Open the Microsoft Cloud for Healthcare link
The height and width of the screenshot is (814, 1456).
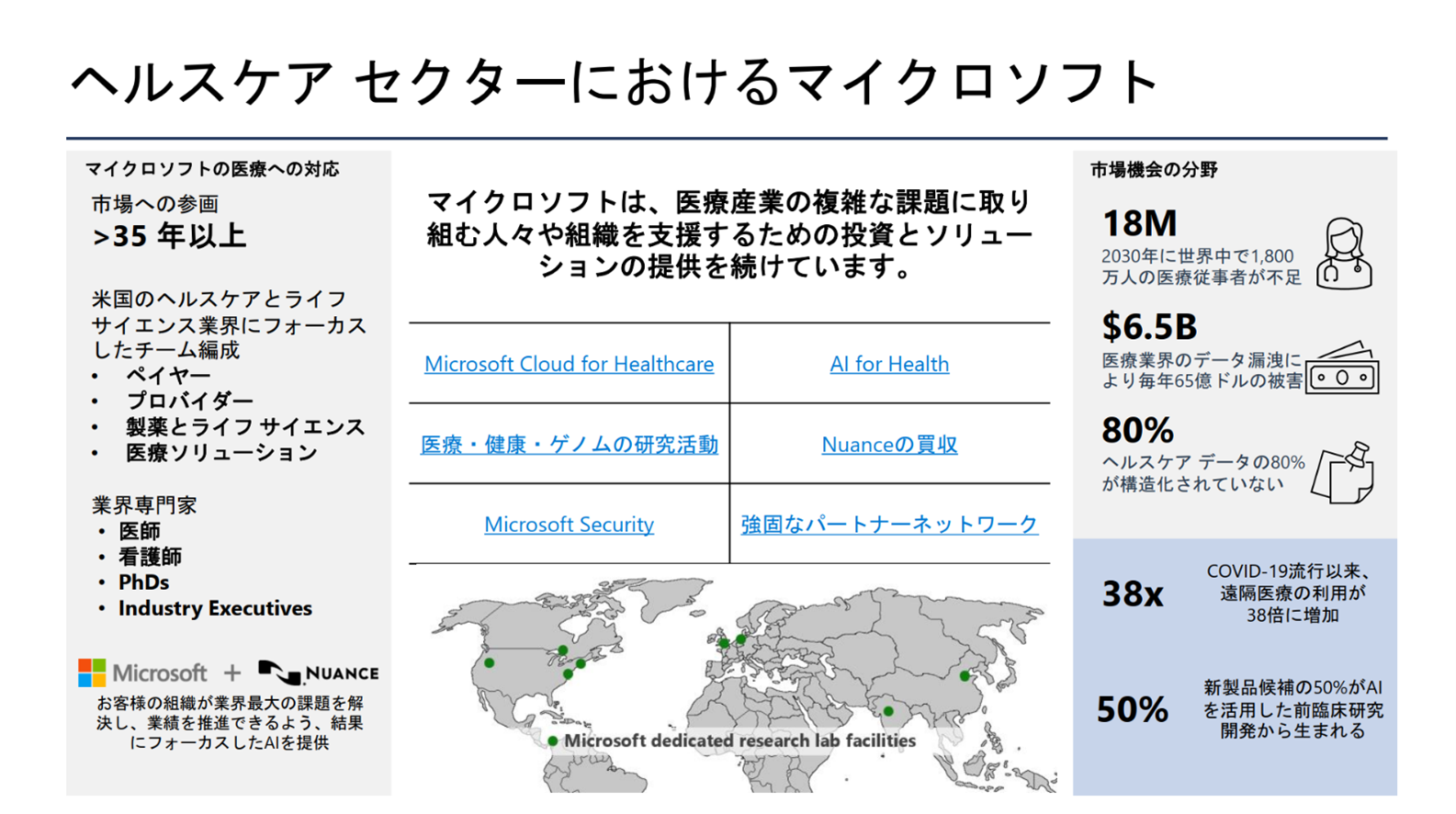[x=569, y=364]
